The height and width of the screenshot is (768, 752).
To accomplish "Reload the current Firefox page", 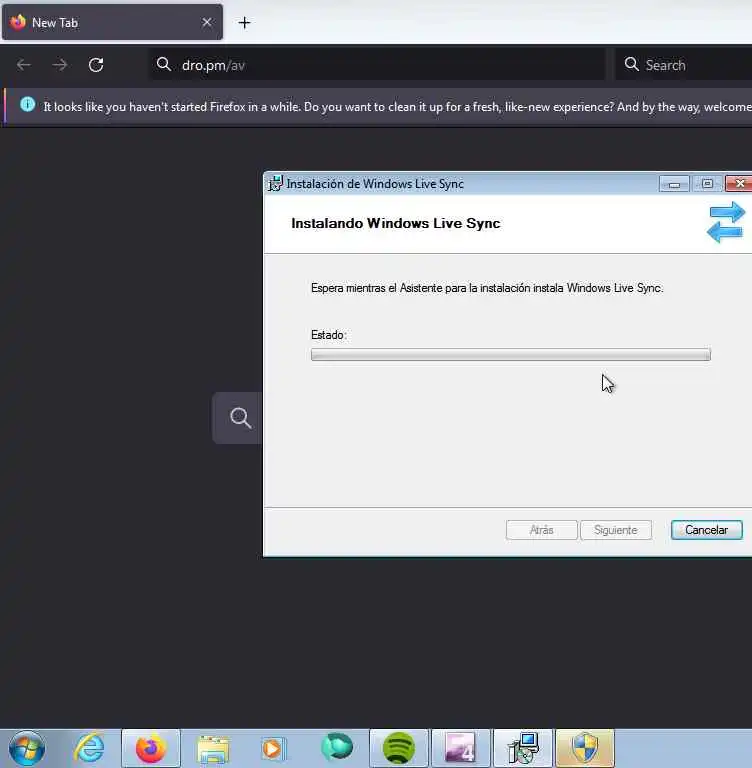I will pos(96,65).
